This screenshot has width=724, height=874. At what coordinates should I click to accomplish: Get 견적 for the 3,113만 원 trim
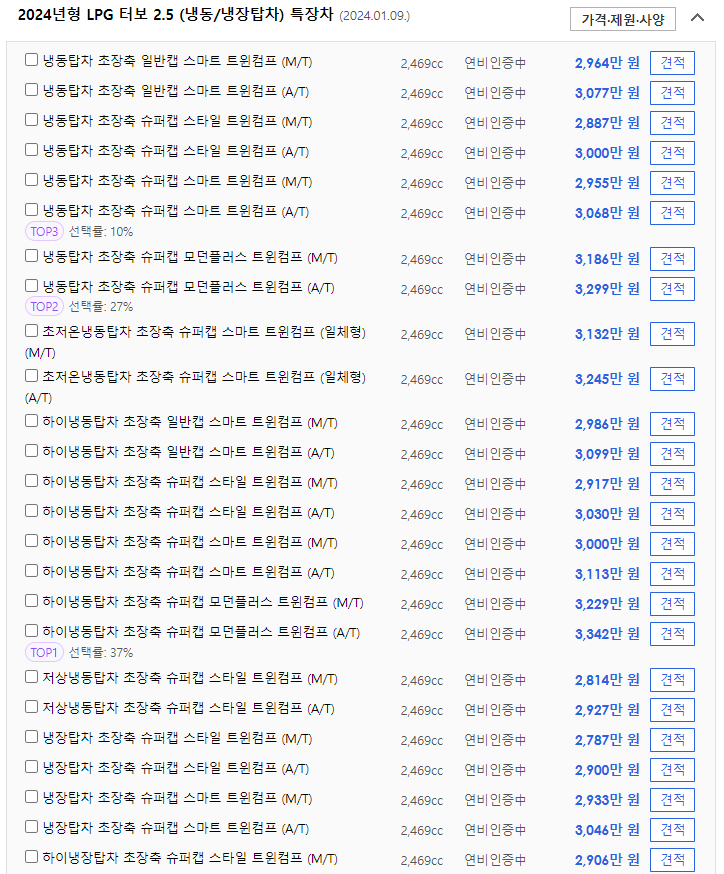[672, 574]
